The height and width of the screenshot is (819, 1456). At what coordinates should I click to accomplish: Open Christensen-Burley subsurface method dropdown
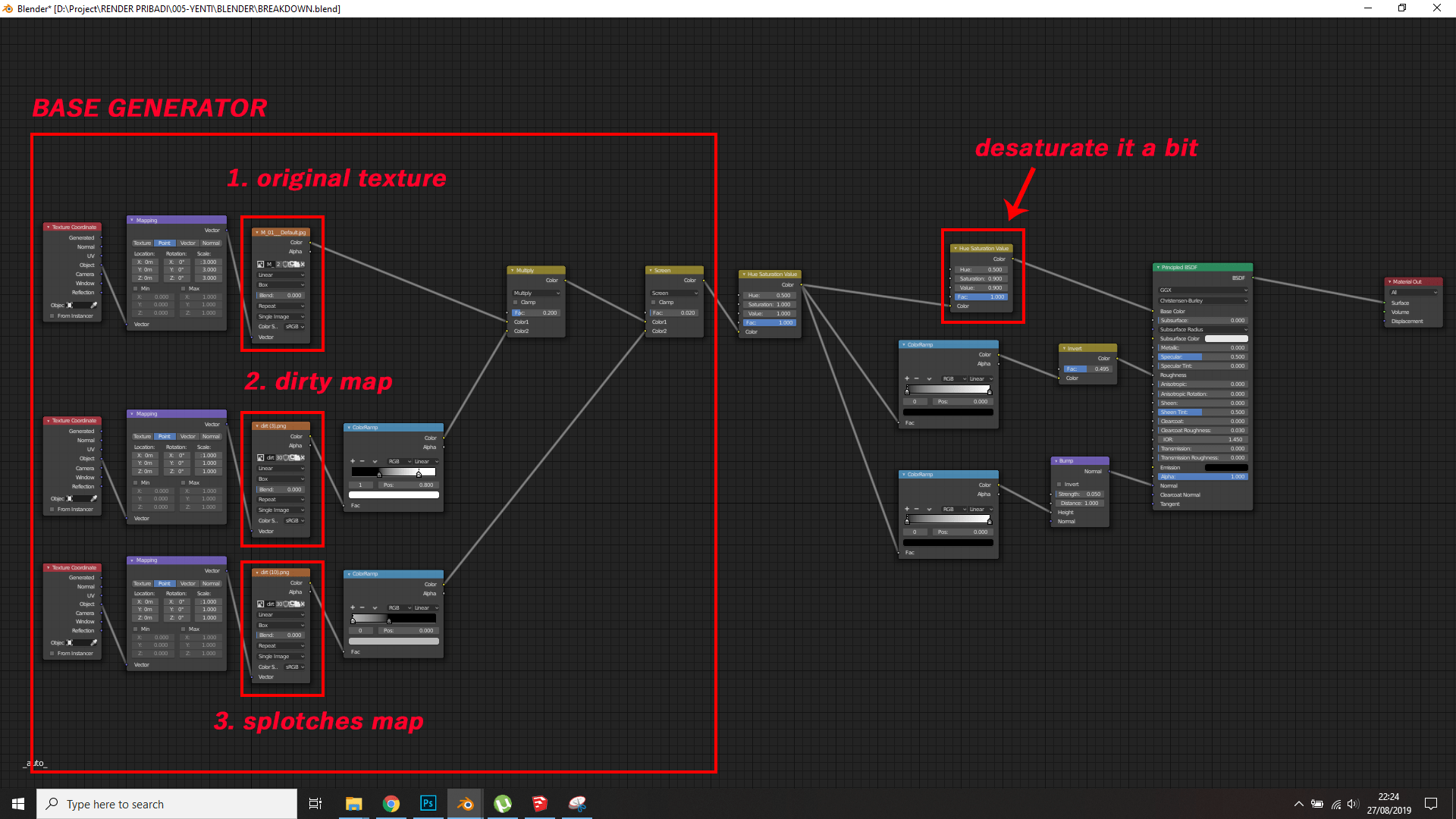point(1203,301)
